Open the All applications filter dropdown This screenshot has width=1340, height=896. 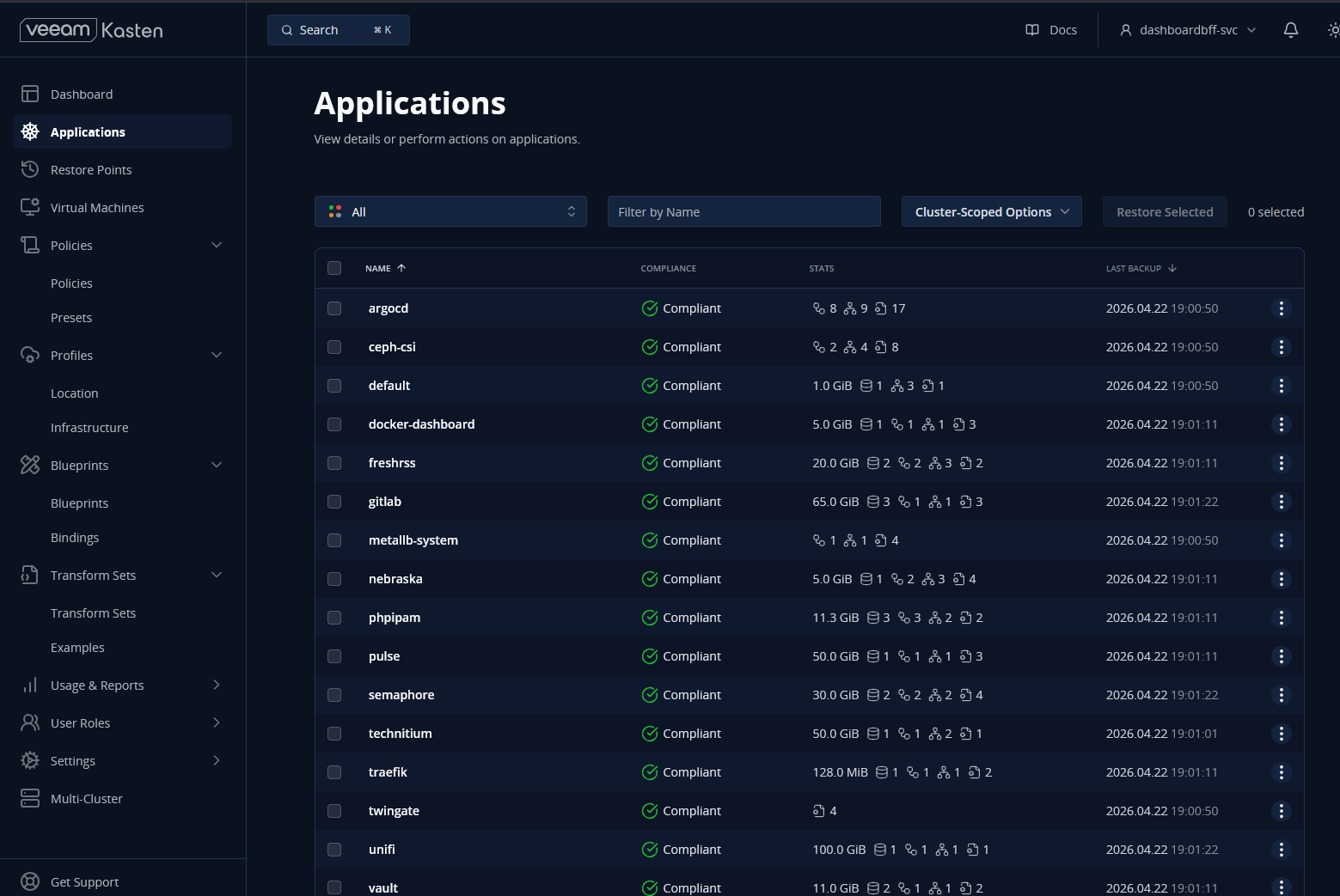450,212
